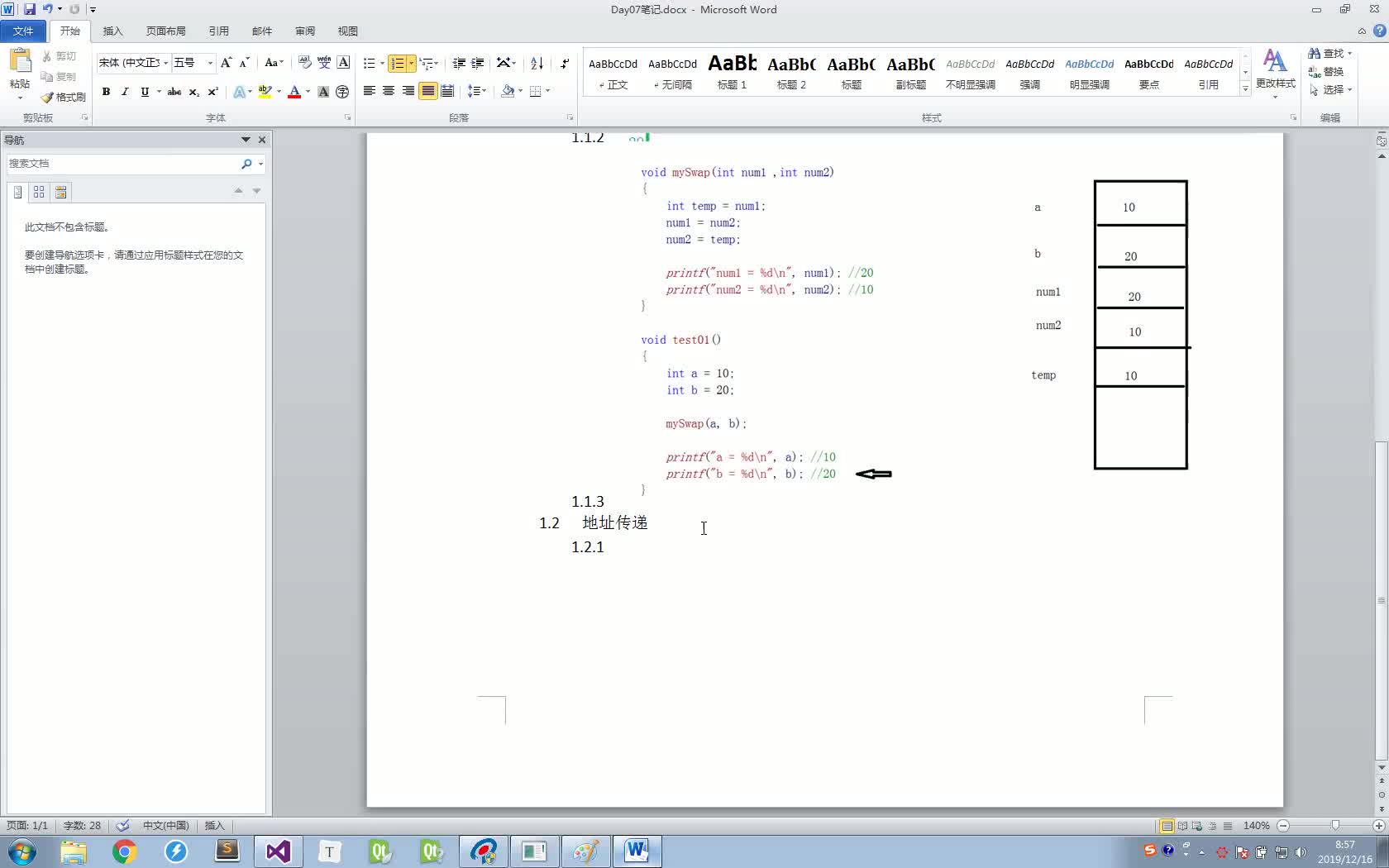Toggle the numbering list button
Image resolution: width=1389 pixels, height=868 pixels.
398,63
